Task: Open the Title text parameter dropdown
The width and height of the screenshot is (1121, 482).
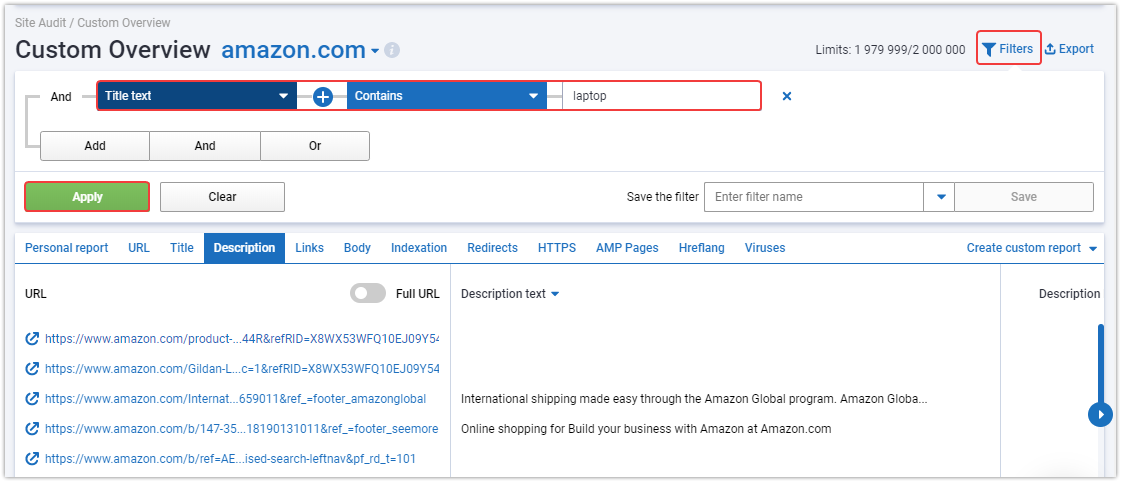Action: (x=197, y=96)
